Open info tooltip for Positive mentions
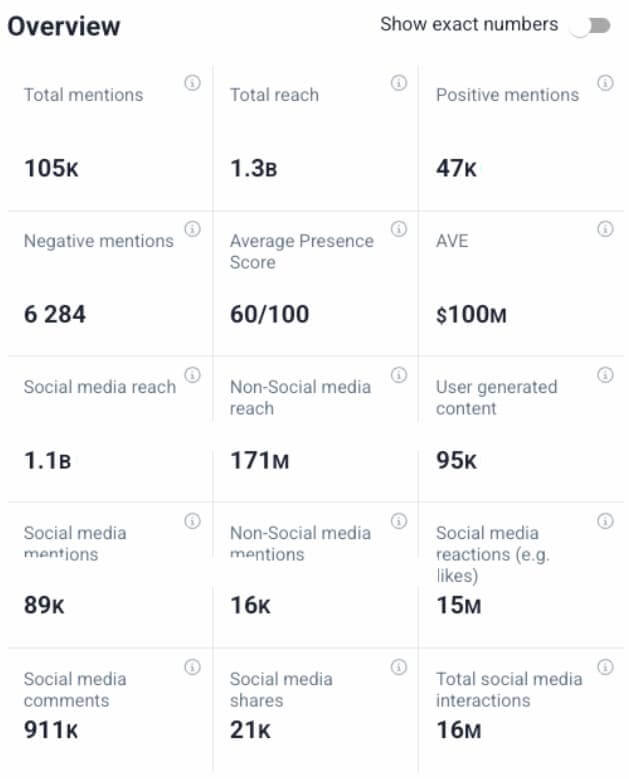629x779 pixels. [605, 83]
